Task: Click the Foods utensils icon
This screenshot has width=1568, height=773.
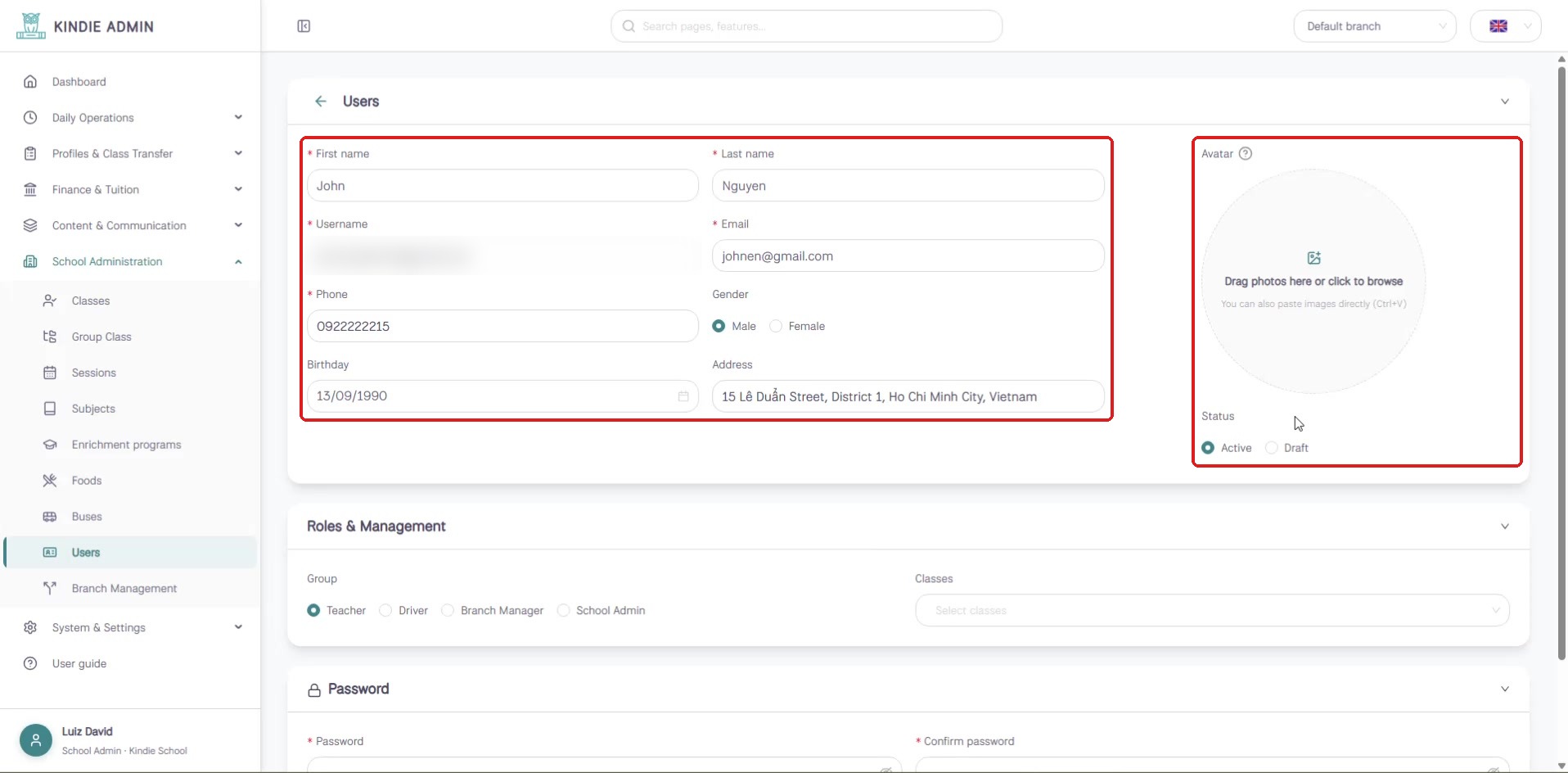Action: pos(50,481)
